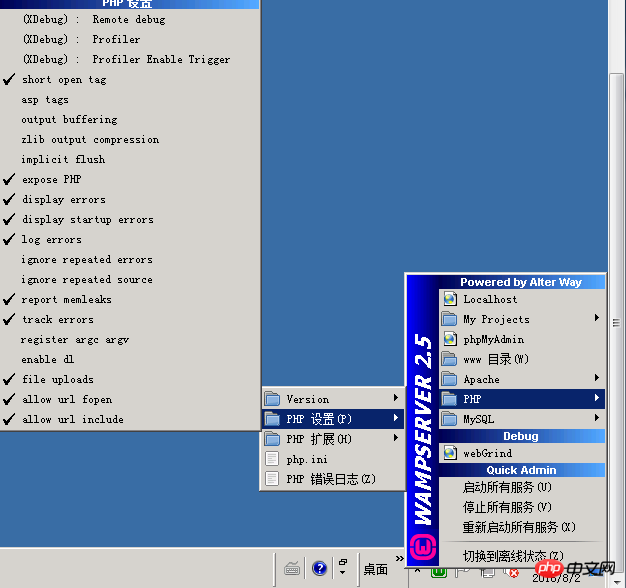This screenshot has width=626, height=588.
Task: Expand PHP 设置 submenu arrow
Action: 396,418
